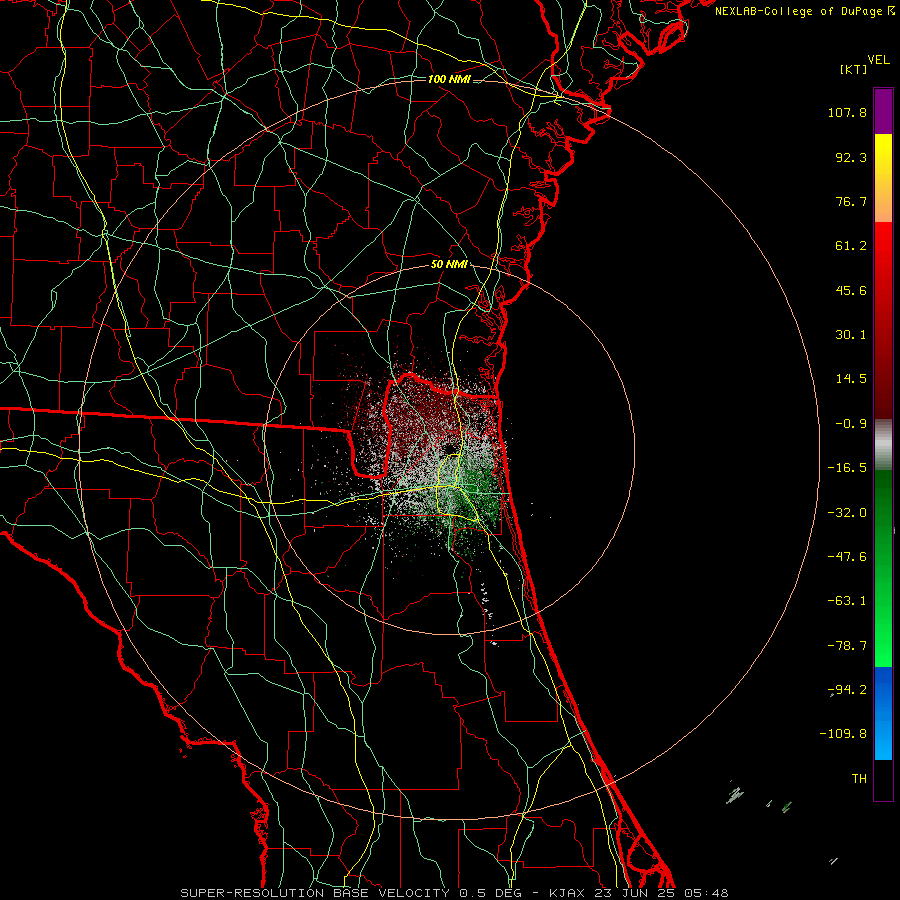Click the -47.6 velocity scale value
The image size is (900, 900).
coord(847,557)
